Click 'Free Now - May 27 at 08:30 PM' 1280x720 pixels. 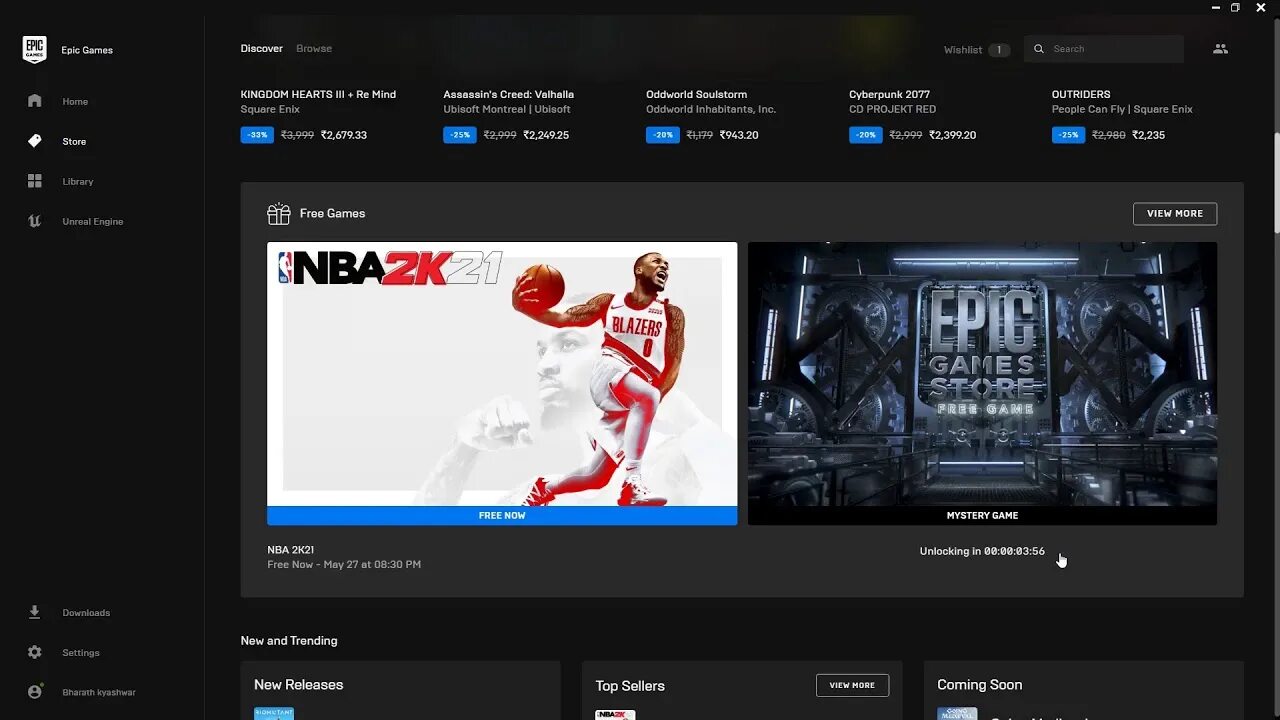click(344, 565)
